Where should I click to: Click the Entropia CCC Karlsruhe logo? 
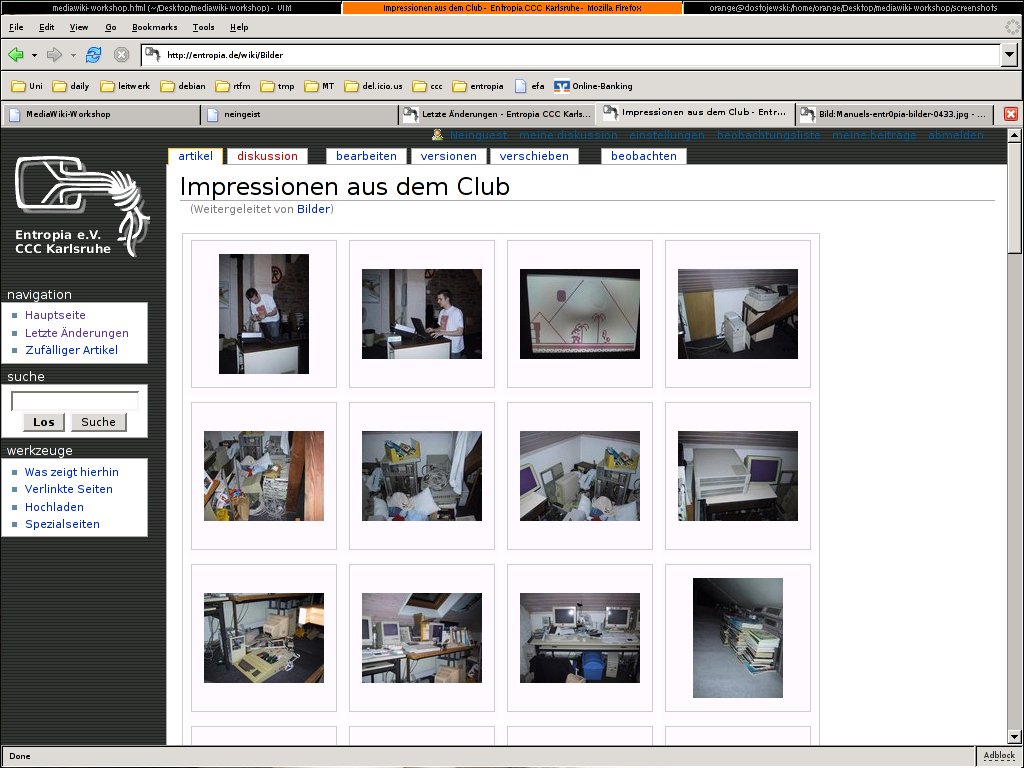pos(82,206)
